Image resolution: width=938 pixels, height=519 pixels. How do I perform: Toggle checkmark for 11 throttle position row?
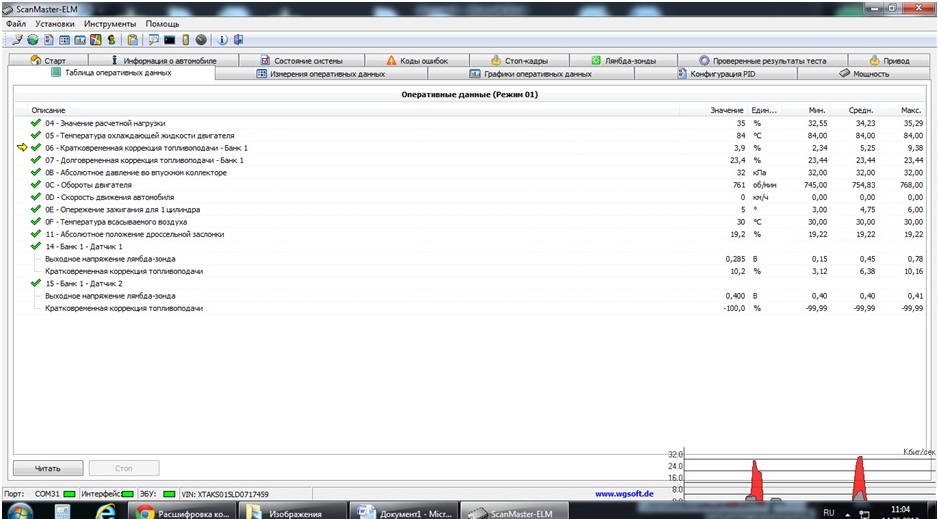click(36, 234)
